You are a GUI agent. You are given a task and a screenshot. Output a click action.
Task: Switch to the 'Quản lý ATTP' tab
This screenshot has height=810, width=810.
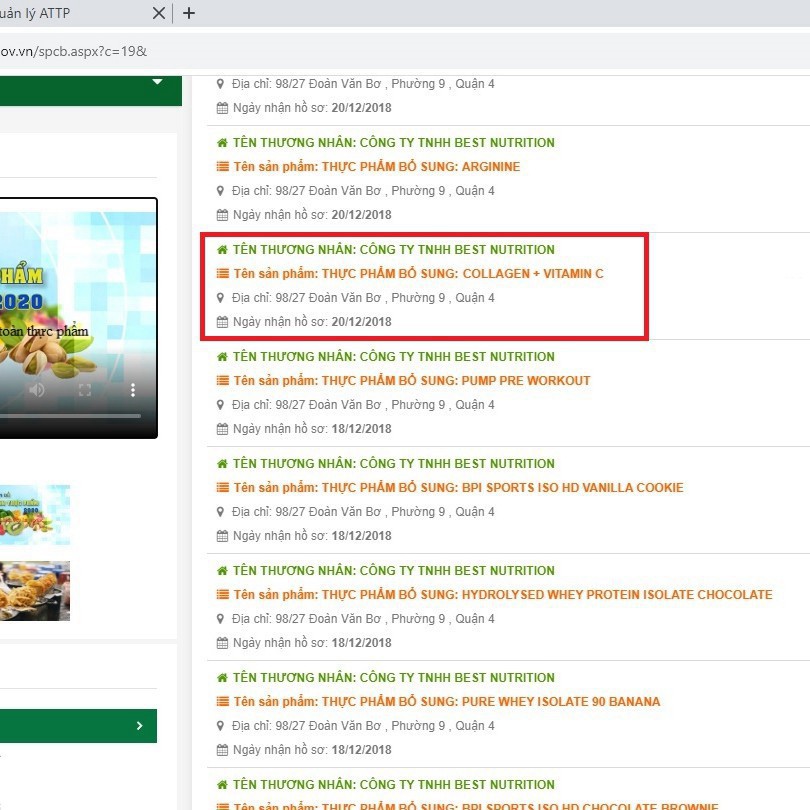point(60,13)
